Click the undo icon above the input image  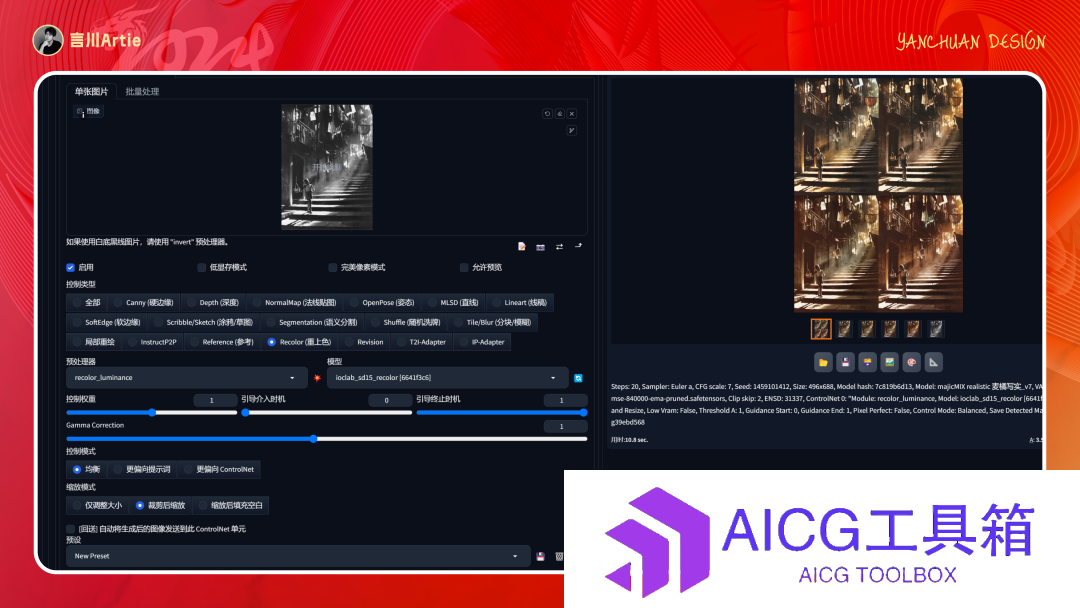(x=548, y=114)
